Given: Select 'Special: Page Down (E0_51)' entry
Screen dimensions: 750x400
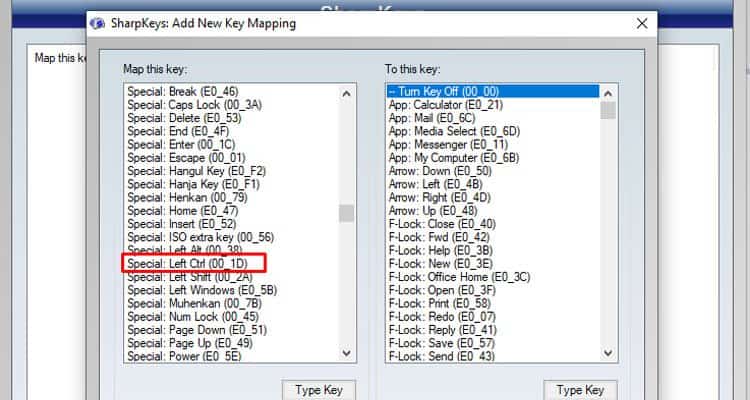Looking at the screenshot, I should click(197, 330).
